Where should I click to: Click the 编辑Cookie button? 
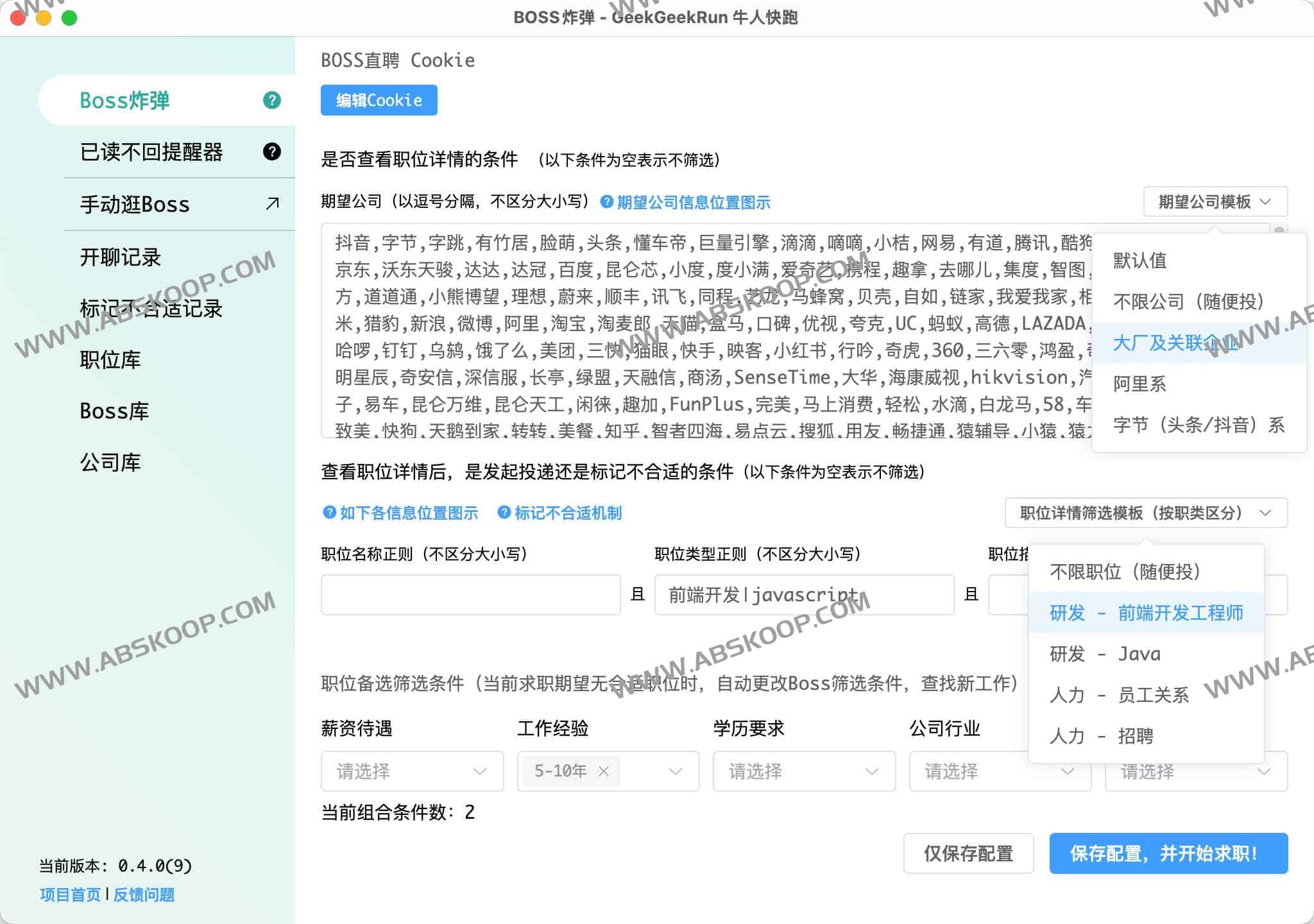(379, 100)
